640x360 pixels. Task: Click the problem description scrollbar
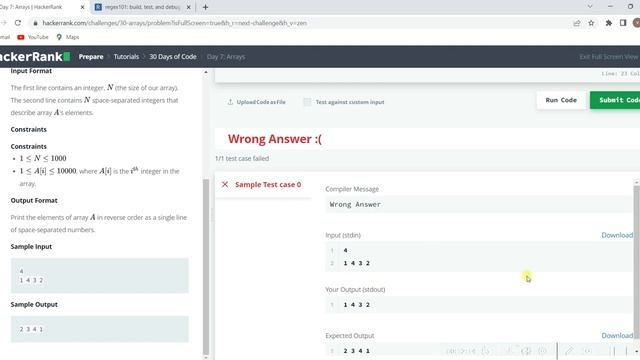click(x=206, y=266)
